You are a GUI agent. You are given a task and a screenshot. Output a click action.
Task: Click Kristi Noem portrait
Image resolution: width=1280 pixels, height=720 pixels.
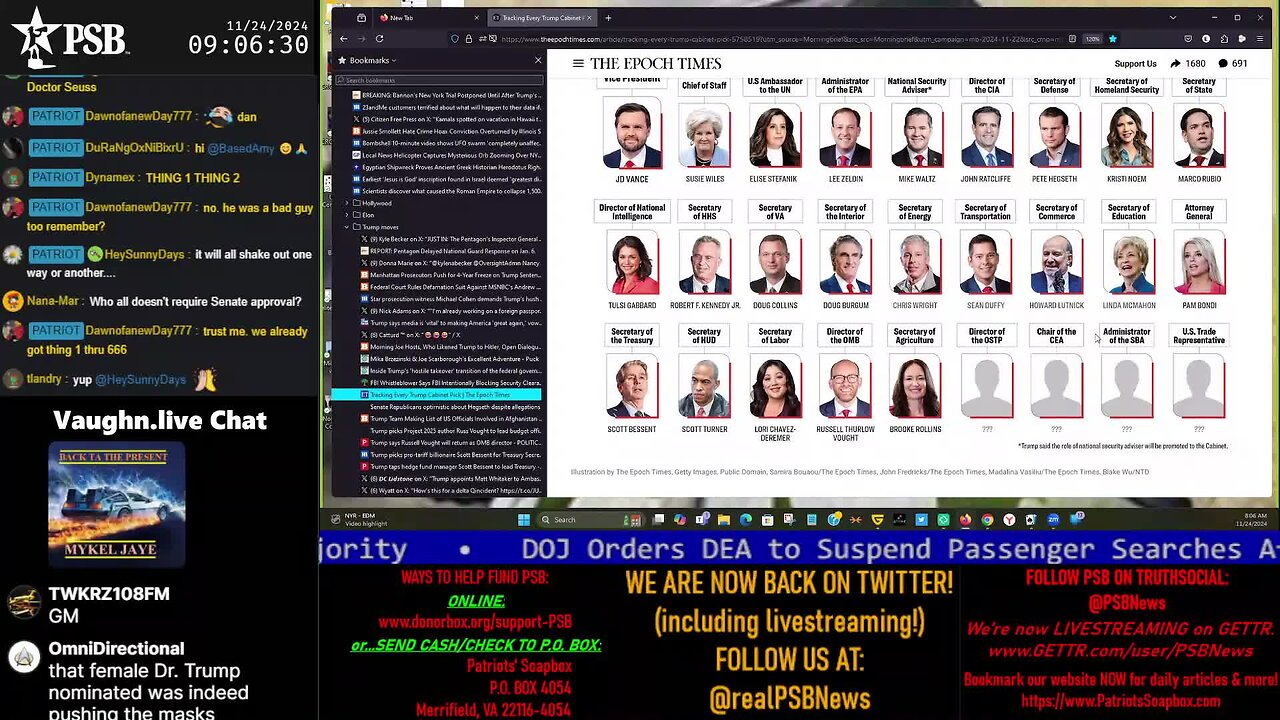(x=1127, y=134)
